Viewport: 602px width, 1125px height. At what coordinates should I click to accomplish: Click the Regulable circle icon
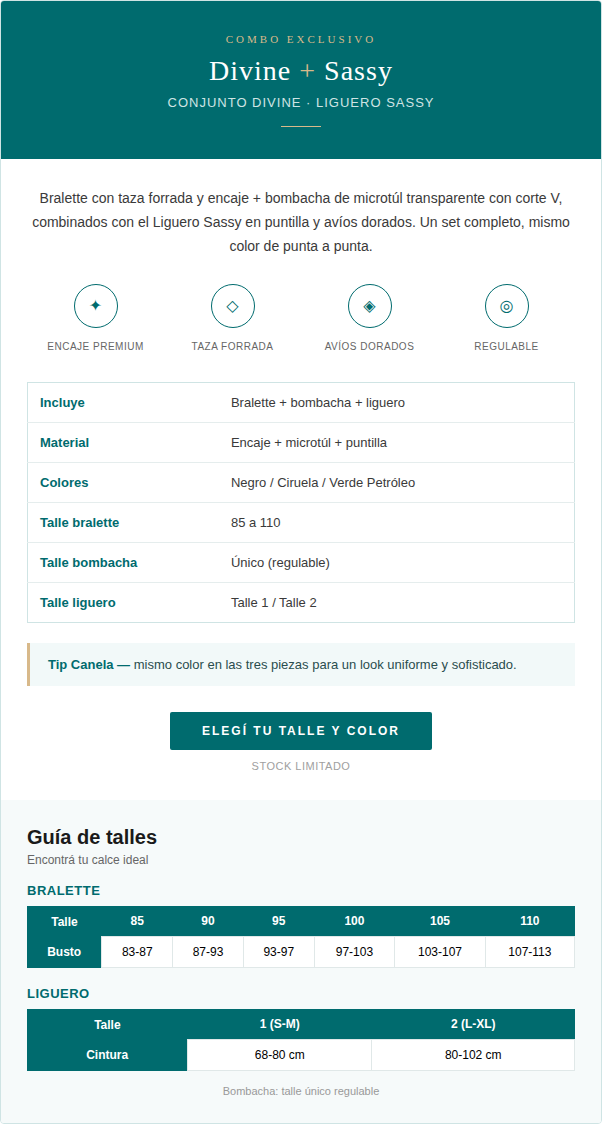click(x=507, y=306)
